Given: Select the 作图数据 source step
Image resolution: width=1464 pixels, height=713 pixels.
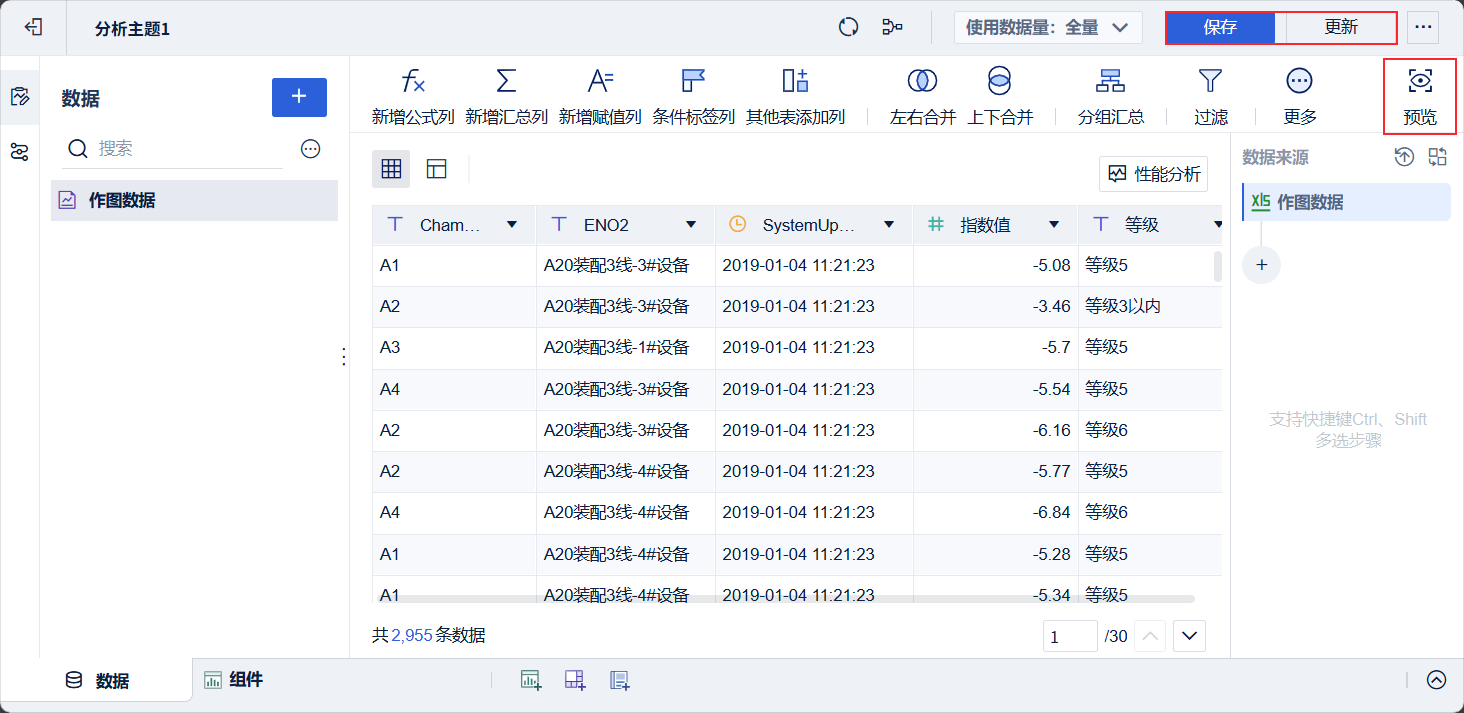Looking at the screenshot, I should [x=1346, y=202].
